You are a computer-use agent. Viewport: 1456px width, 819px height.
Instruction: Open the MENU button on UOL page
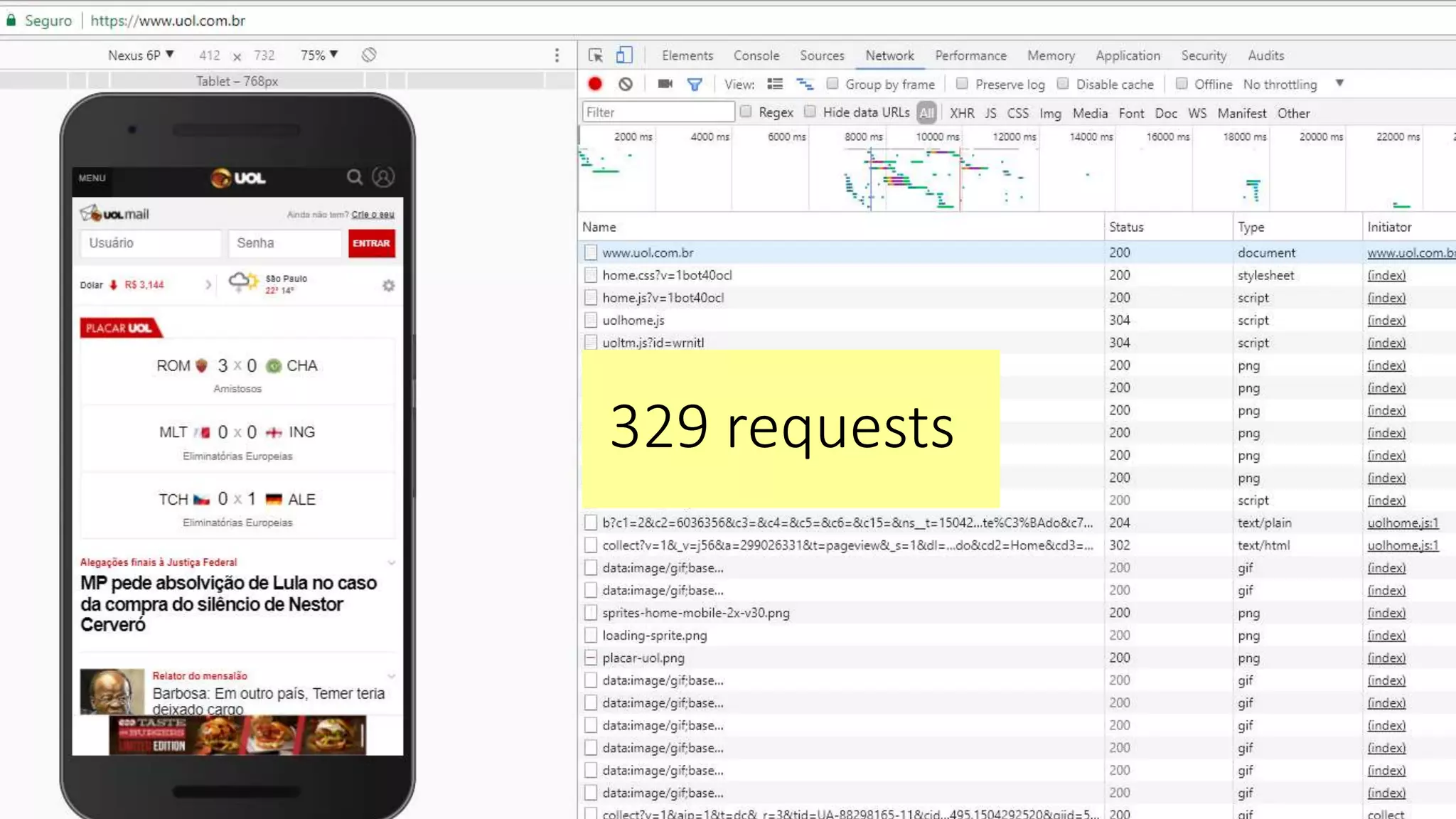pos(92,178)
